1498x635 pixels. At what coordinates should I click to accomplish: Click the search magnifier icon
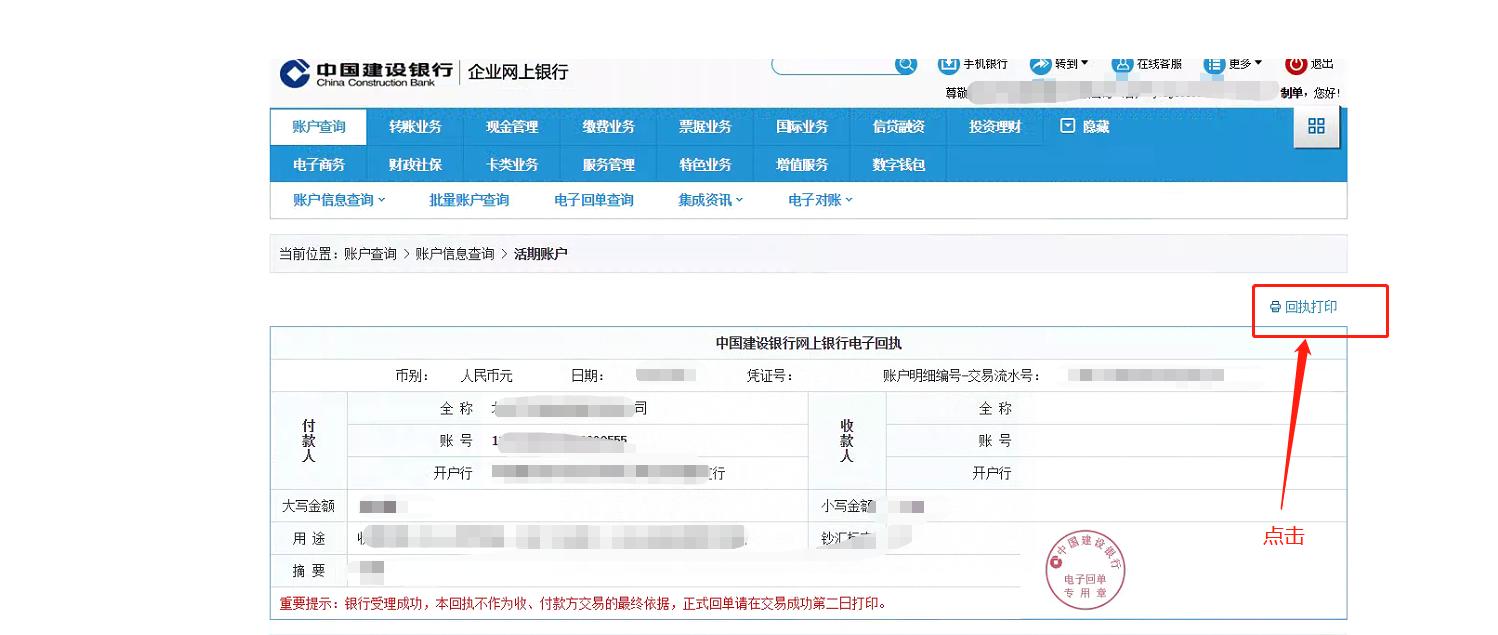pos(905,64)
